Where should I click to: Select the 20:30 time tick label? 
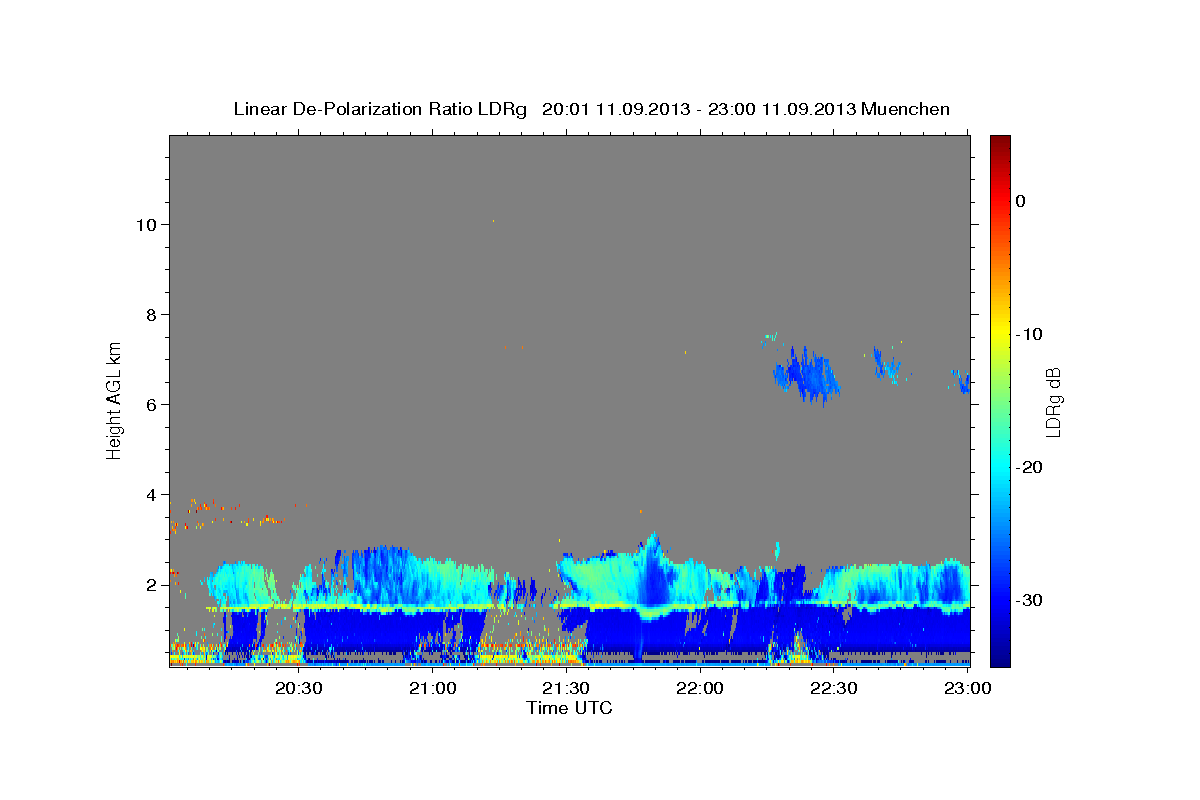click(x=299, y=688)
